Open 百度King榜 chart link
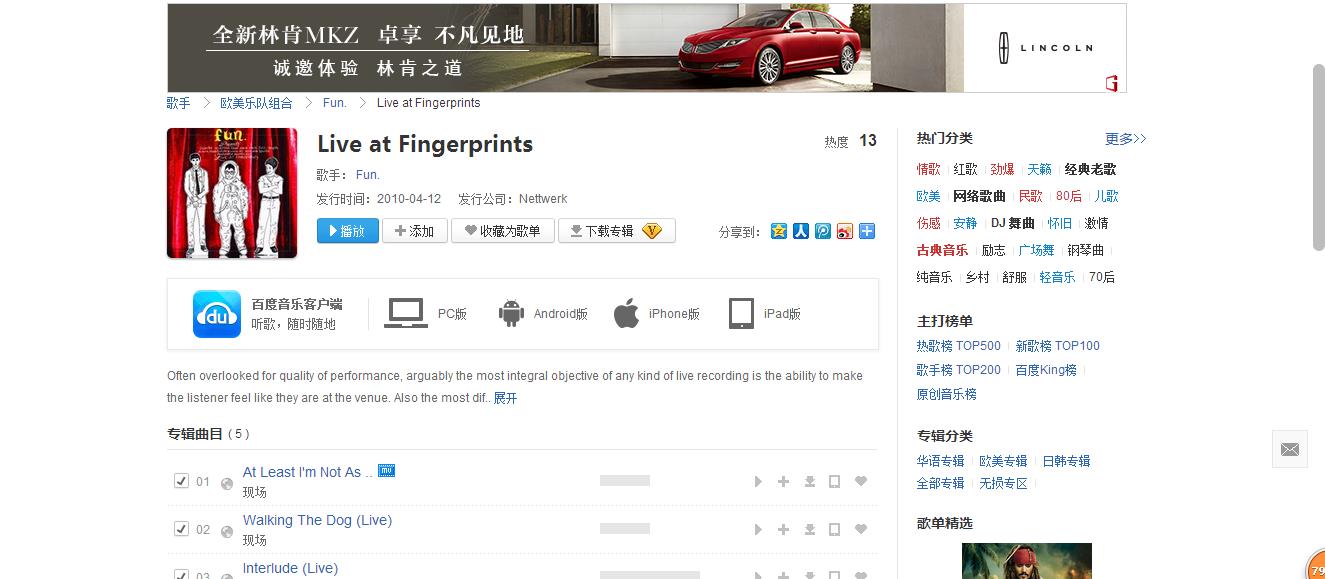This screenshot has width=1325, height=579. 1046,370
